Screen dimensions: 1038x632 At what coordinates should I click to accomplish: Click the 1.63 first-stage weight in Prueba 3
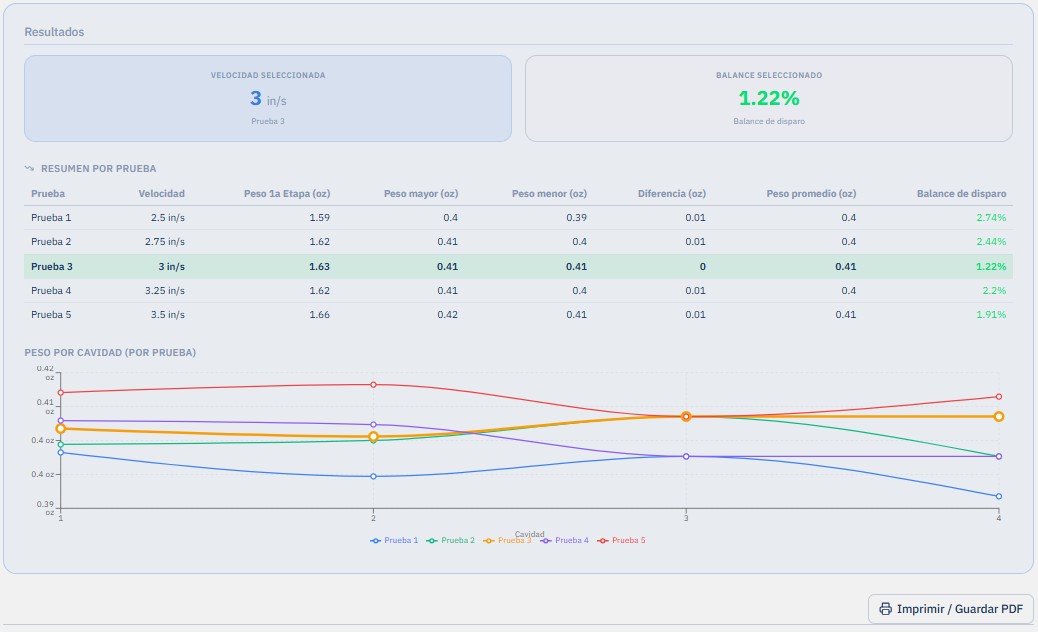(320, 267)
